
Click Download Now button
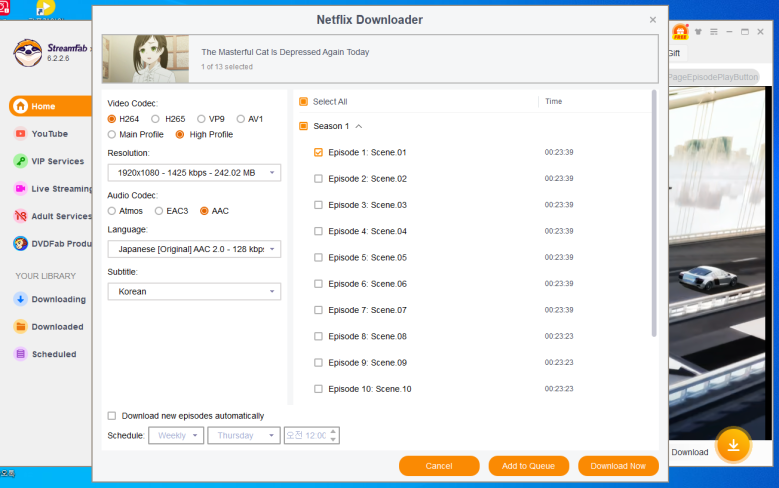click(618, 466)
